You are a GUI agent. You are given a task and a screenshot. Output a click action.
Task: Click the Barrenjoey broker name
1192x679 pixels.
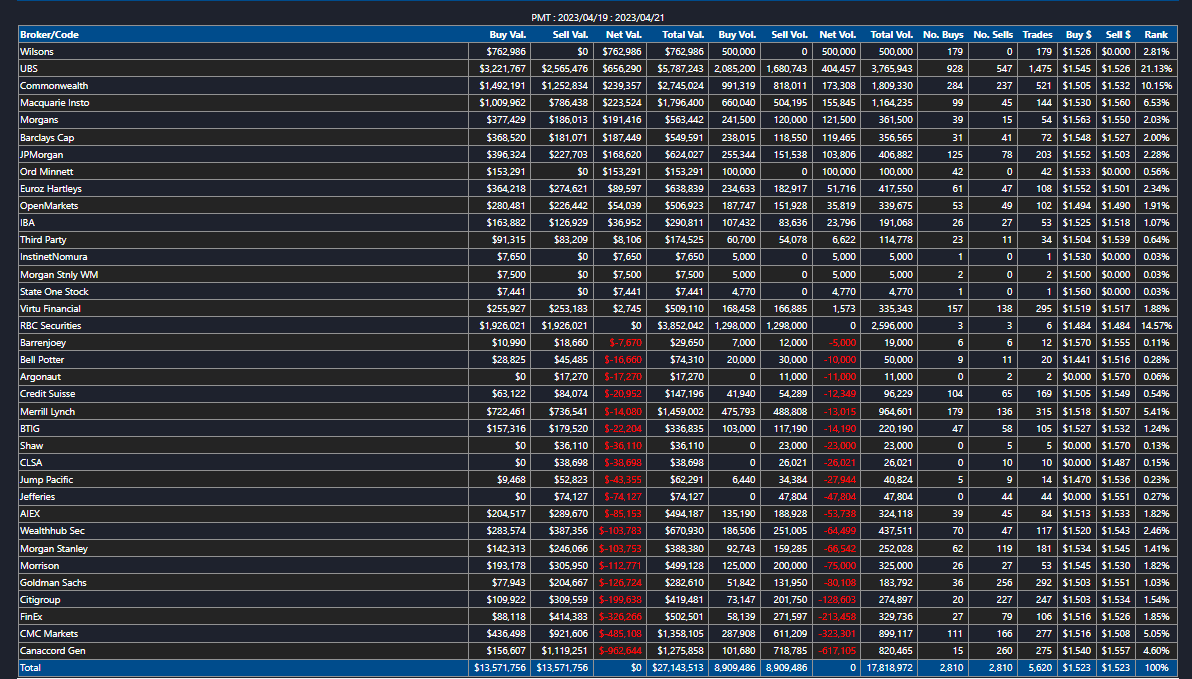tap(43, 343)
